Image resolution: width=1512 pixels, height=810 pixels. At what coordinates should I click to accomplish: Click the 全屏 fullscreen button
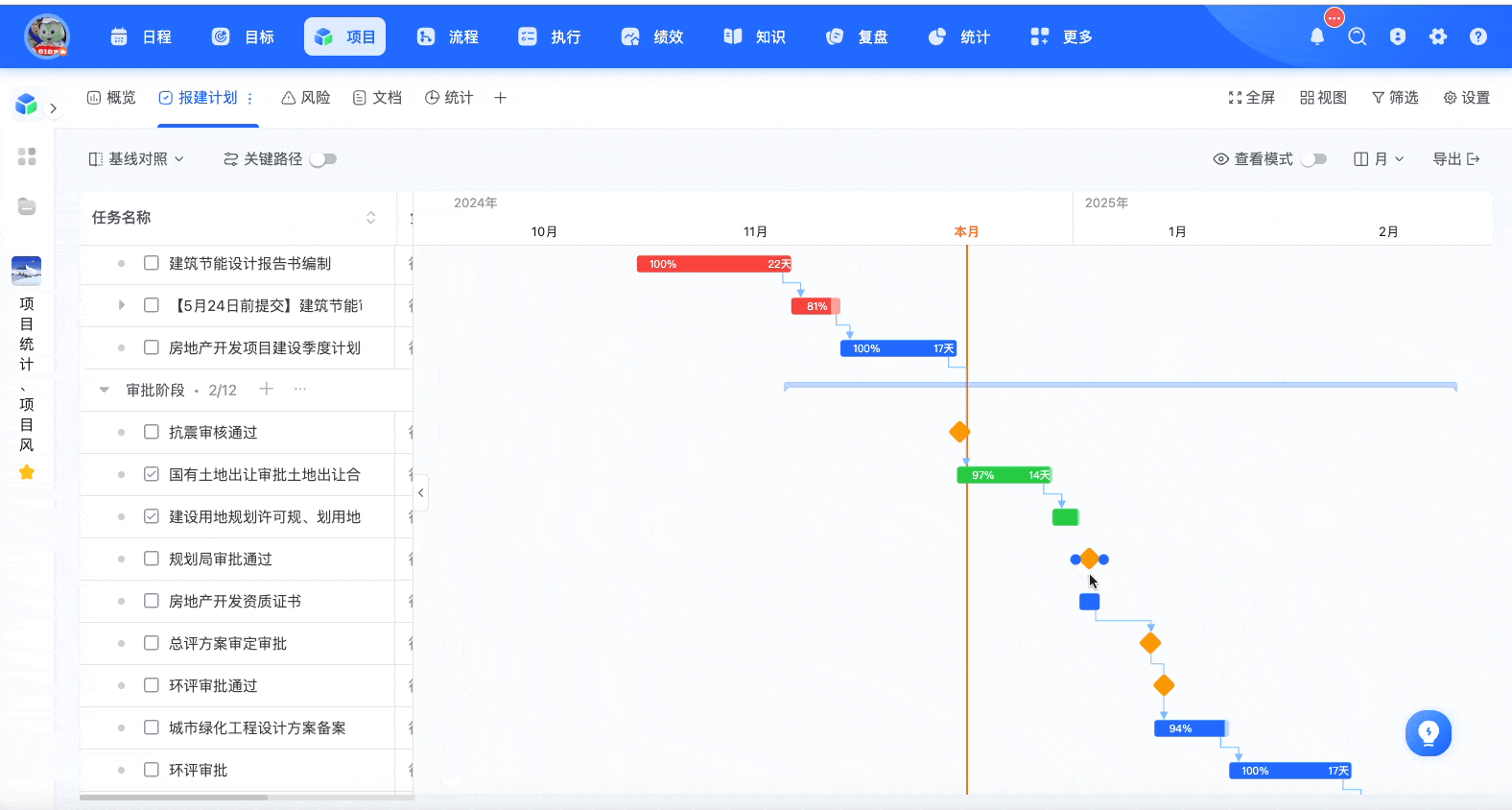point(1251,98)
